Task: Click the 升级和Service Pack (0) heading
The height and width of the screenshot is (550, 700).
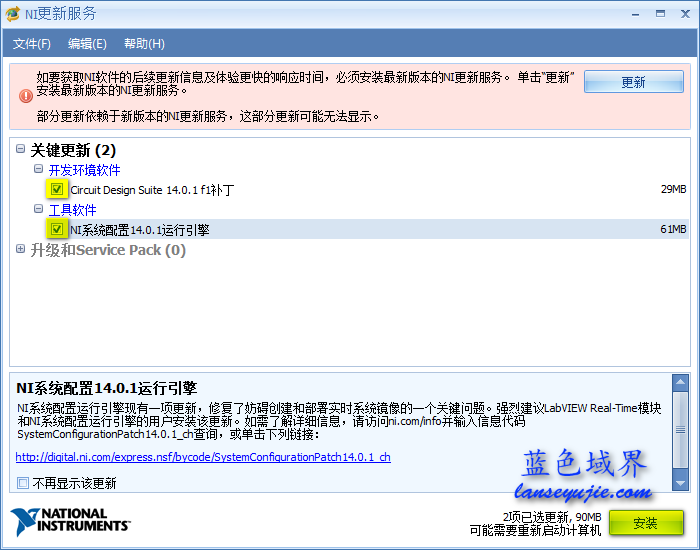Action: click(x=108, y=250)
